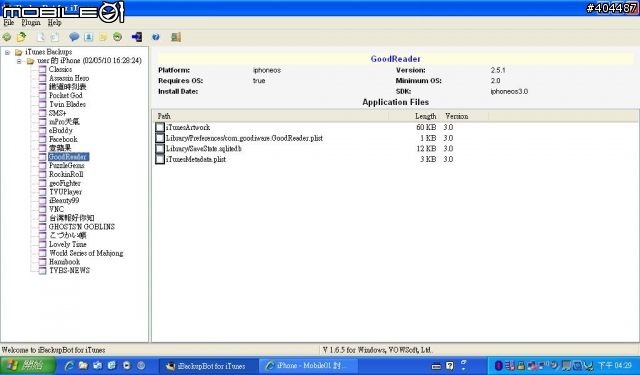The image size is (640, 375).
Task: Click the yellow notes toolbar icon
Action: pos(103,37)
